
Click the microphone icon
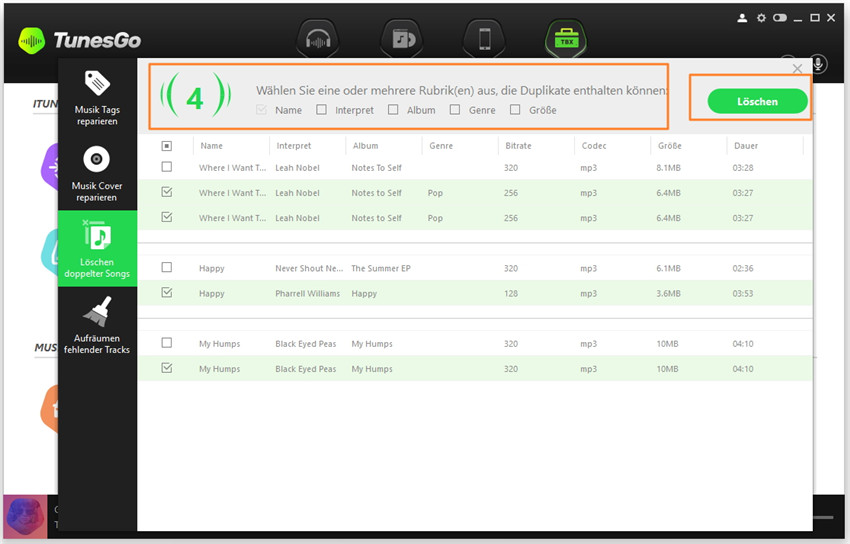[x=819, y=64]
